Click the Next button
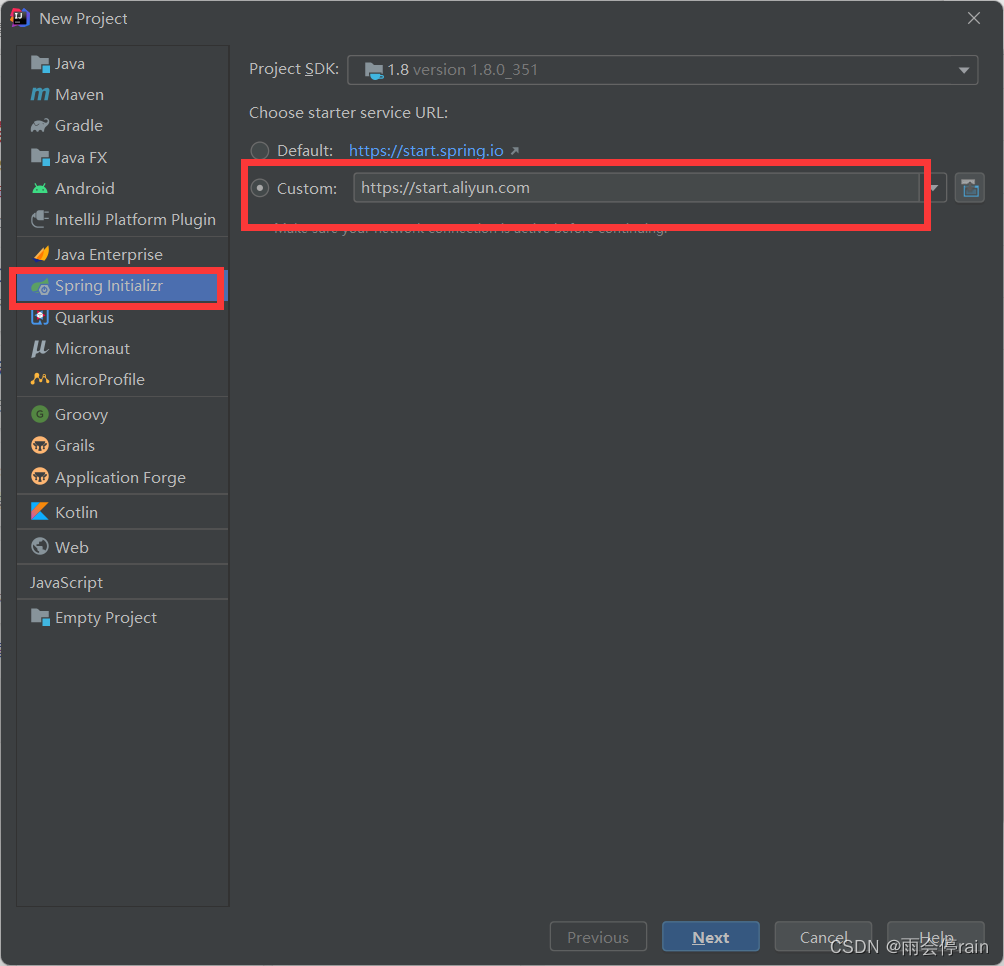The width and height of the screenshot is (1004, 966). pos(711,937)
